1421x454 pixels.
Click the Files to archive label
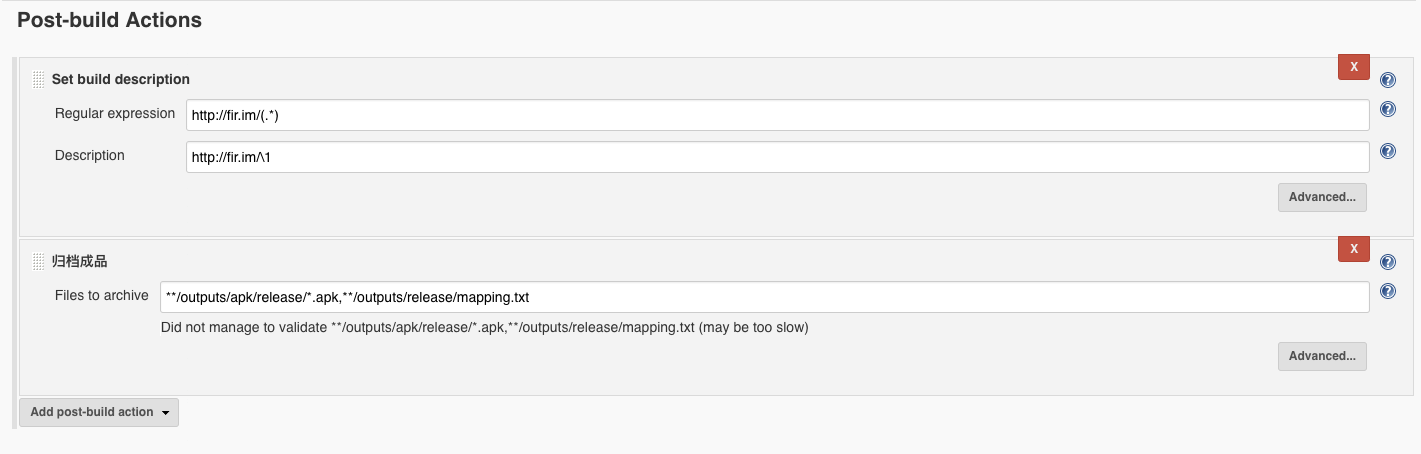tap(102, 295)
